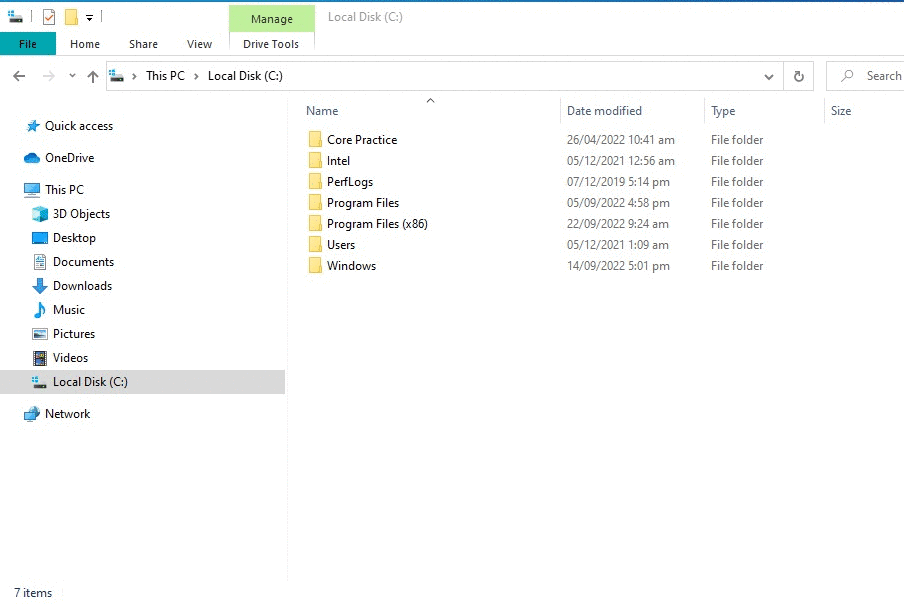
Task: Open the Drive Tools tab
Action: 271,44
